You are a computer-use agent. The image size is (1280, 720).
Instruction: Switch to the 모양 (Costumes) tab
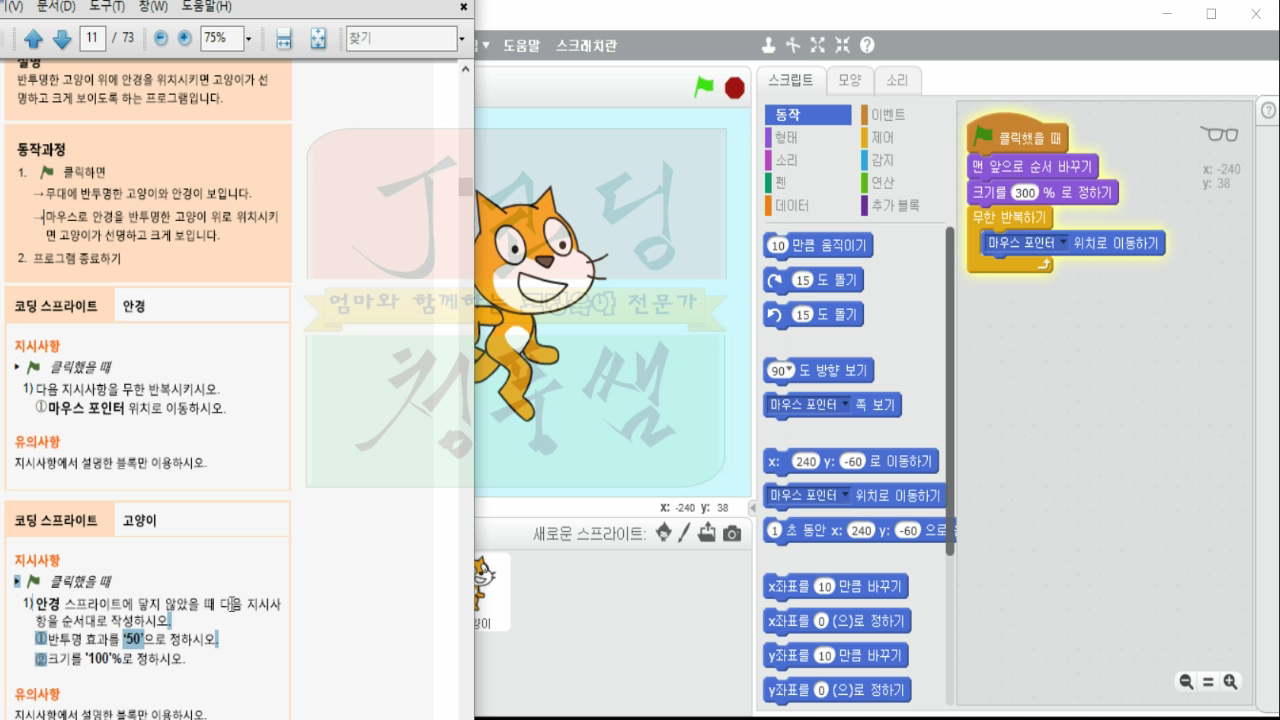click(x=849, y=80)
